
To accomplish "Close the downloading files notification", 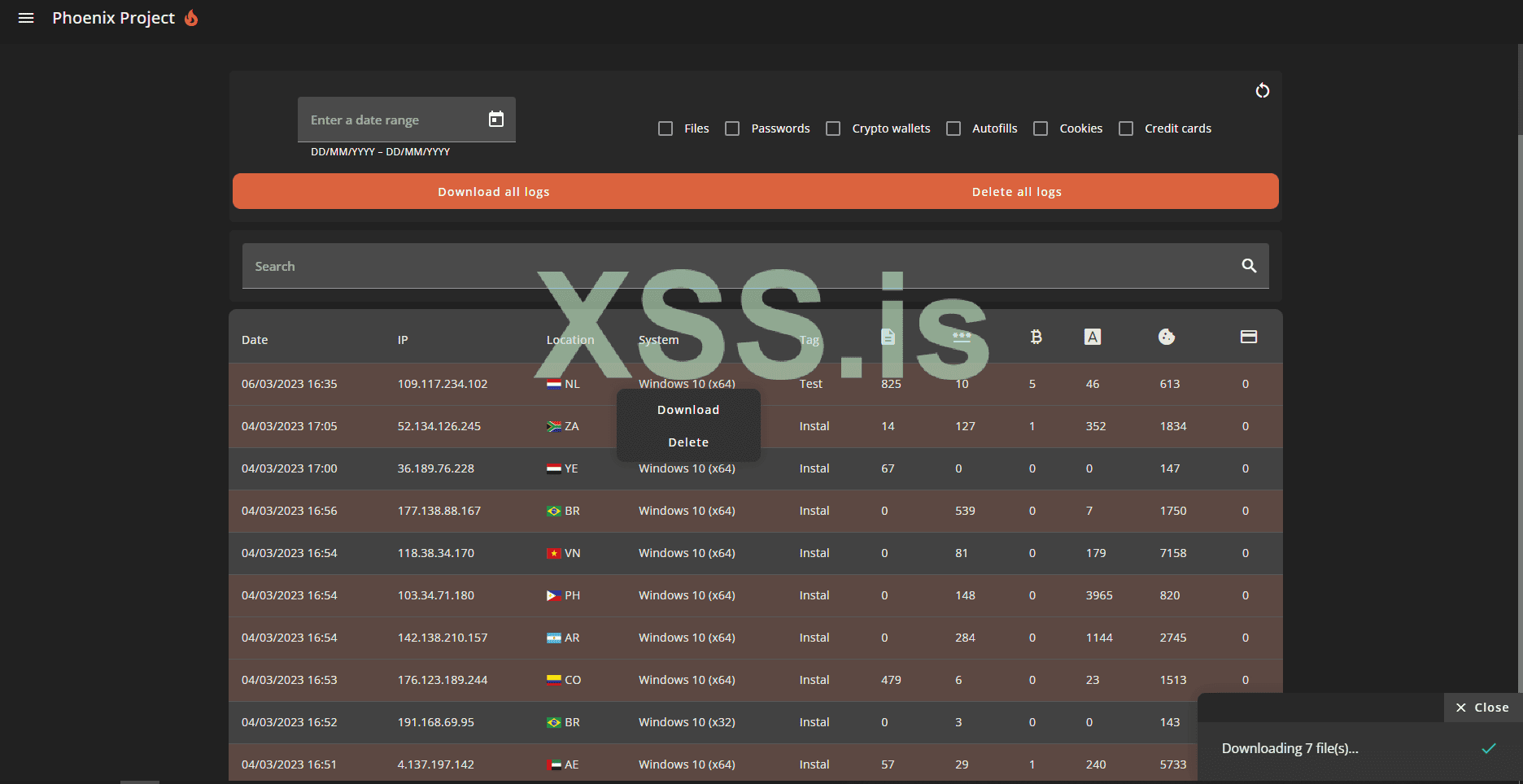I will (1482, 708).
